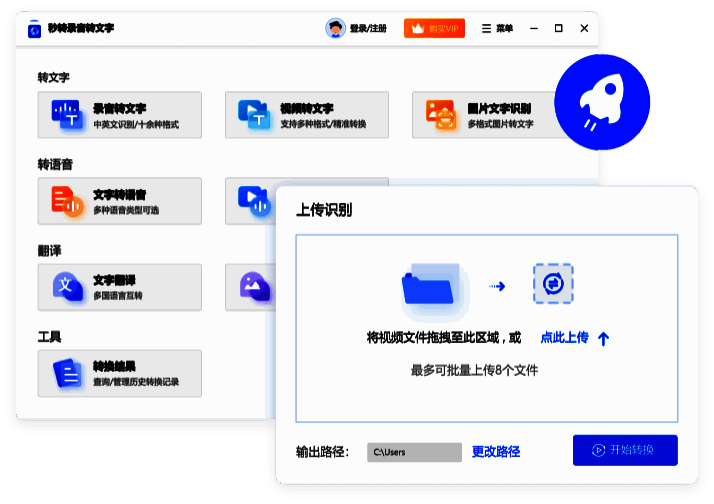
Task: Click the crown icon on the VIP button
Action: point(418,28)
